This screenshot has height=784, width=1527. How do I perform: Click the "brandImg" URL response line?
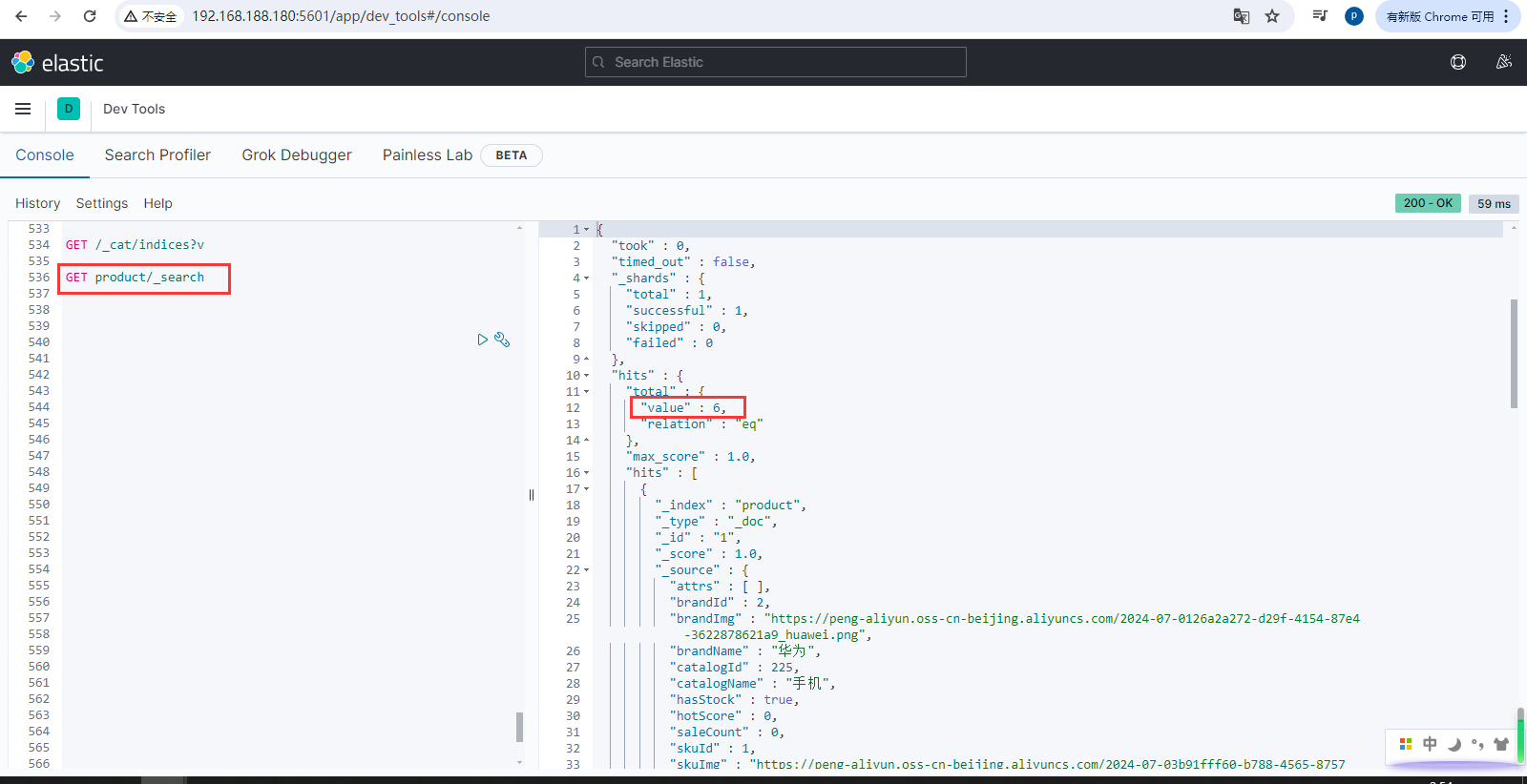tap(1015, 627)
